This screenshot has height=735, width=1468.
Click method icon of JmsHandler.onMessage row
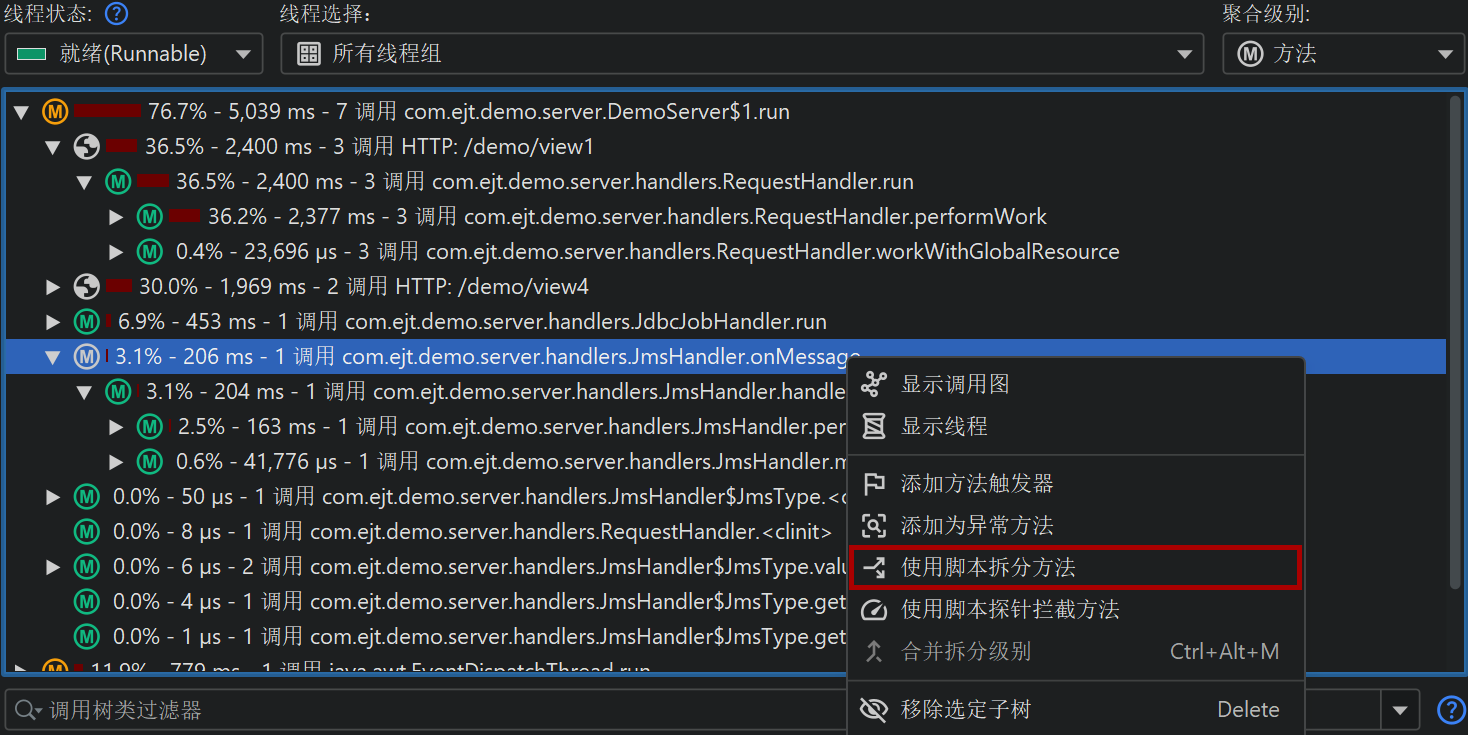(87, 357)
